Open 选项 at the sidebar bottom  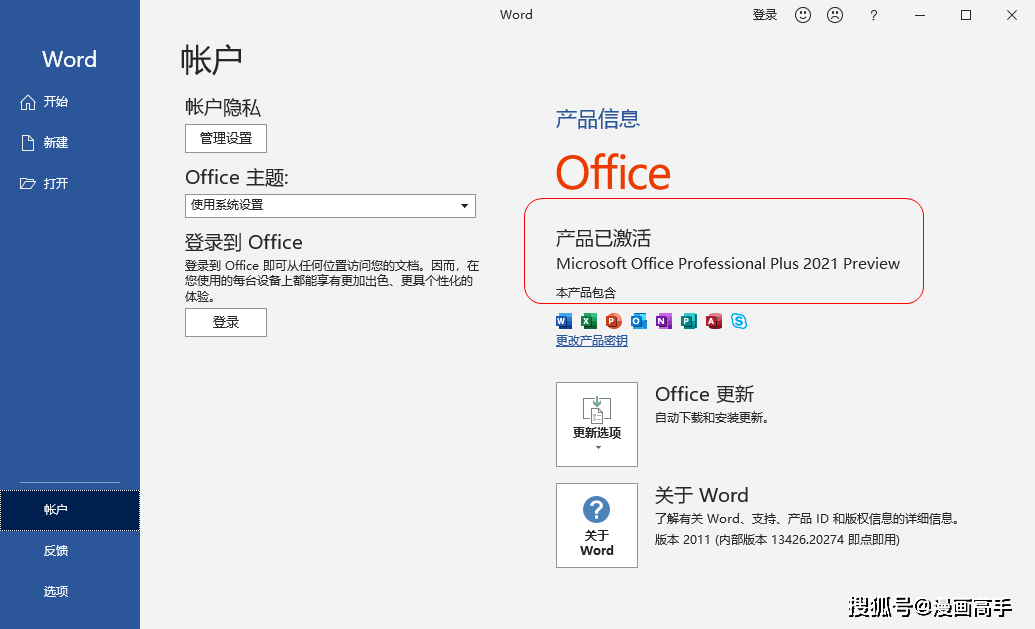[x=56, y=592]
